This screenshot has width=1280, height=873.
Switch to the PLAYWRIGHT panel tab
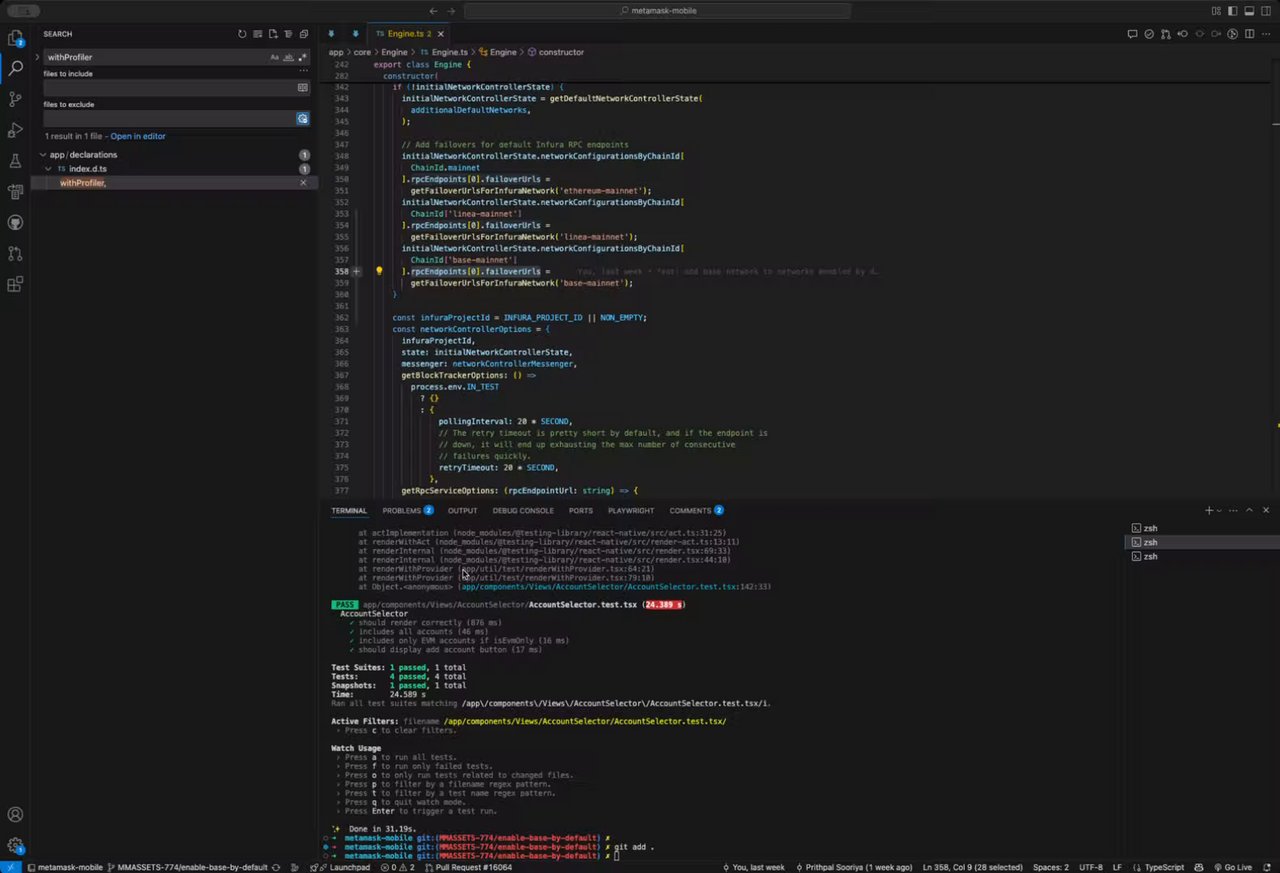[631, 510]
